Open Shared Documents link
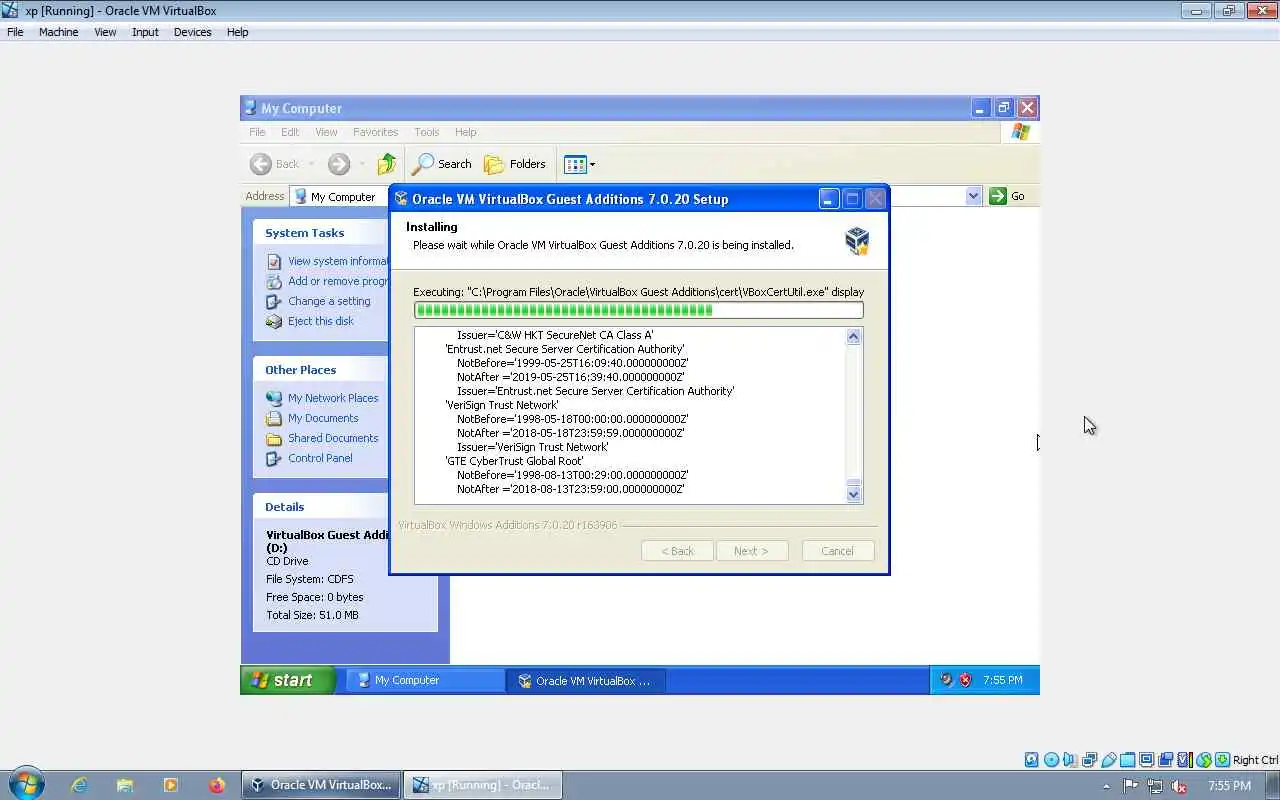1280x800 pixels. pyautogui.click(x=333, y=438)
